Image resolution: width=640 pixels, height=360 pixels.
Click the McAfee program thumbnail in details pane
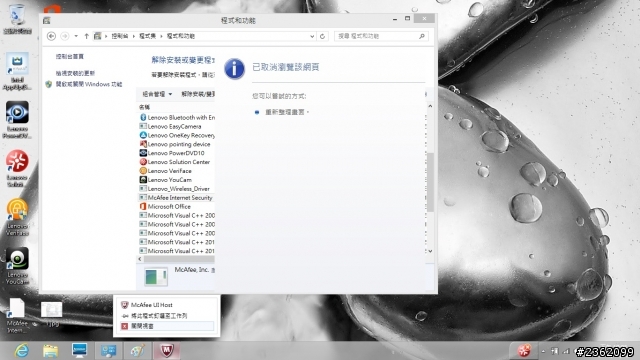[x=156, y=277]
